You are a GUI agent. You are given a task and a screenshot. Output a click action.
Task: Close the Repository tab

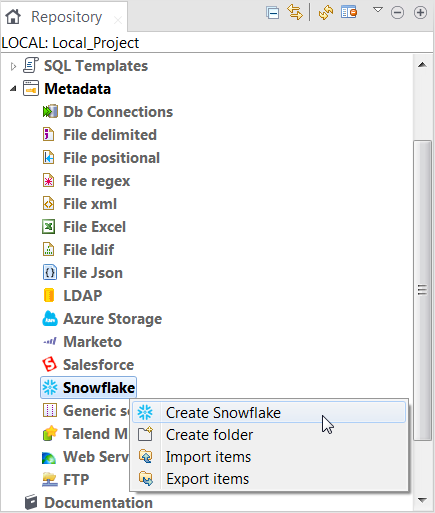(x=117, y=20)
